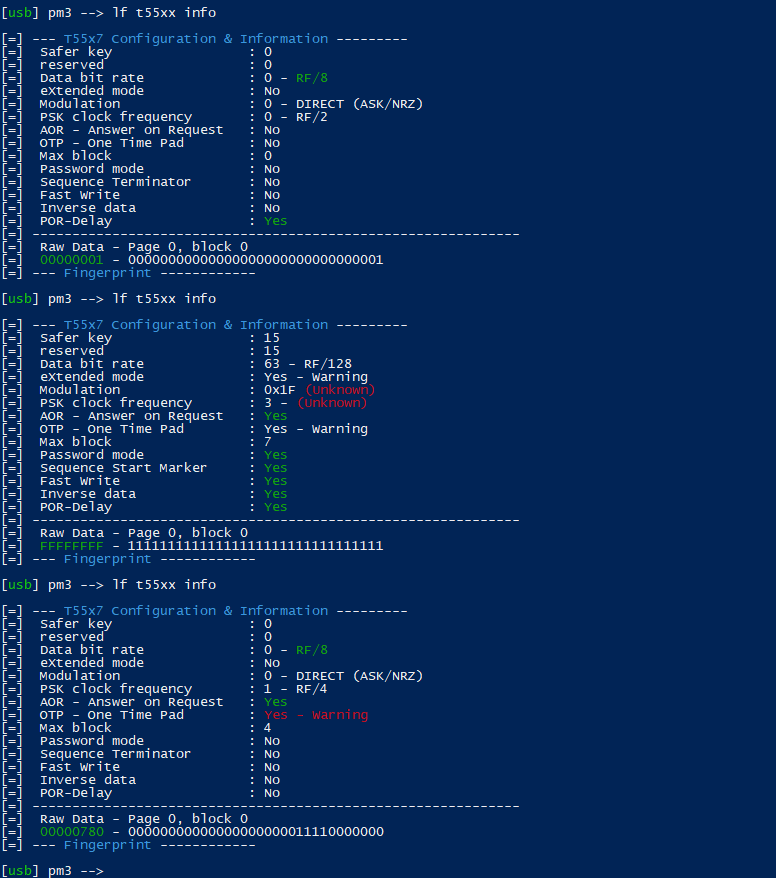This screenshot has width=776, height=878.
Task: Click the raw data value 00000780
Action: [x=72, y=832]
